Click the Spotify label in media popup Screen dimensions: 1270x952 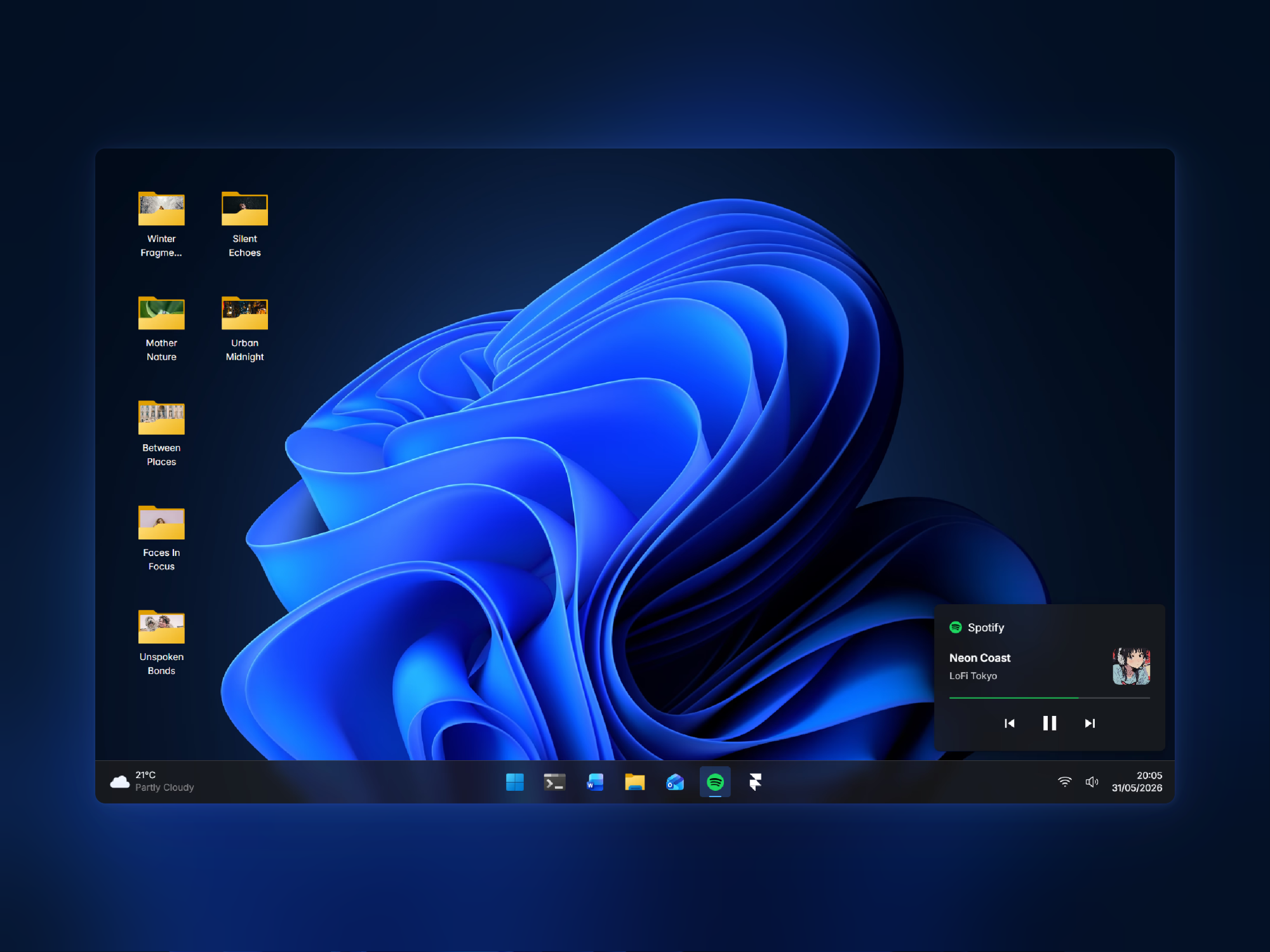pos(986,628)
